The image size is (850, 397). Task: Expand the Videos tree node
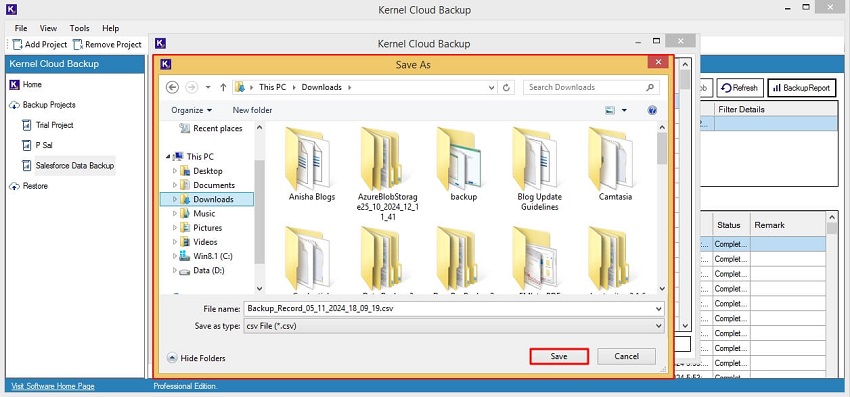(175, 242)
